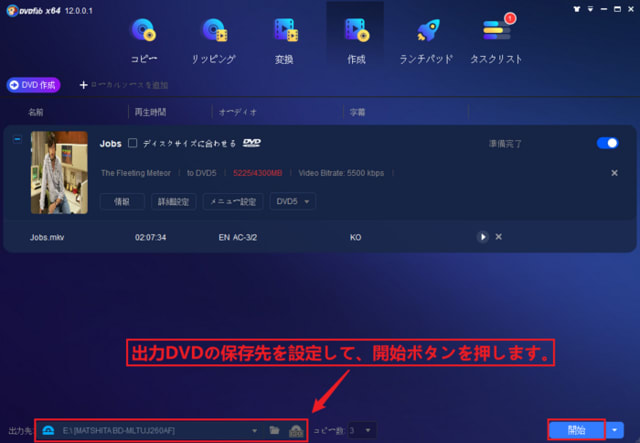Expand the output destination drive dropdown
The height and width of the screenshot is (443, 640).
(x=255, y=430)
